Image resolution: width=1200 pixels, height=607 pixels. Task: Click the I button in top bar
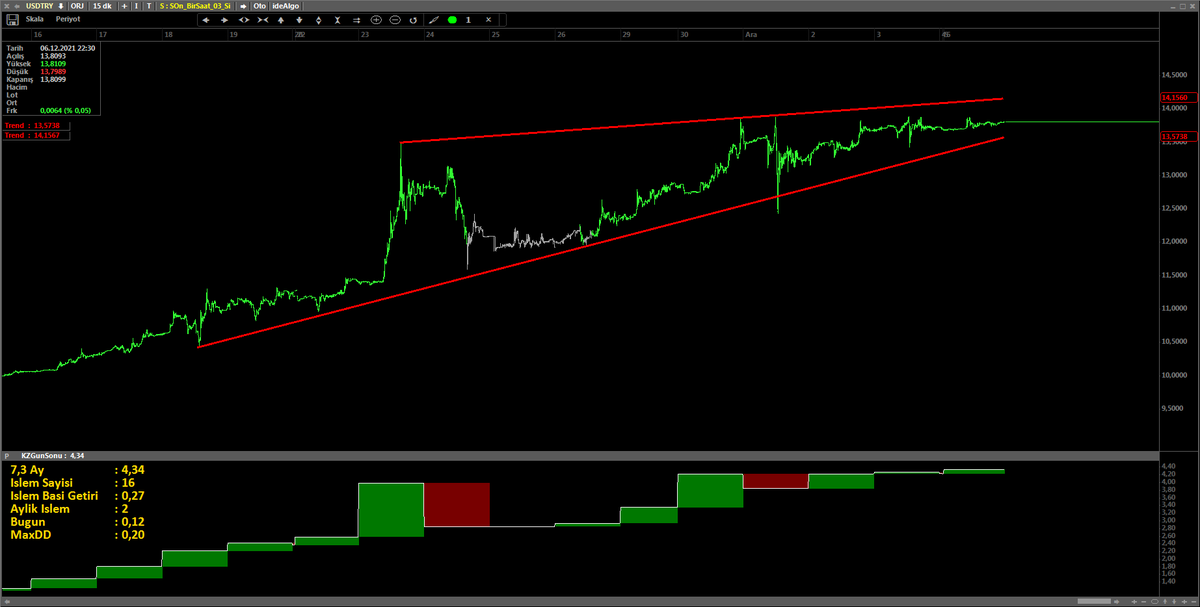[136, 6]
